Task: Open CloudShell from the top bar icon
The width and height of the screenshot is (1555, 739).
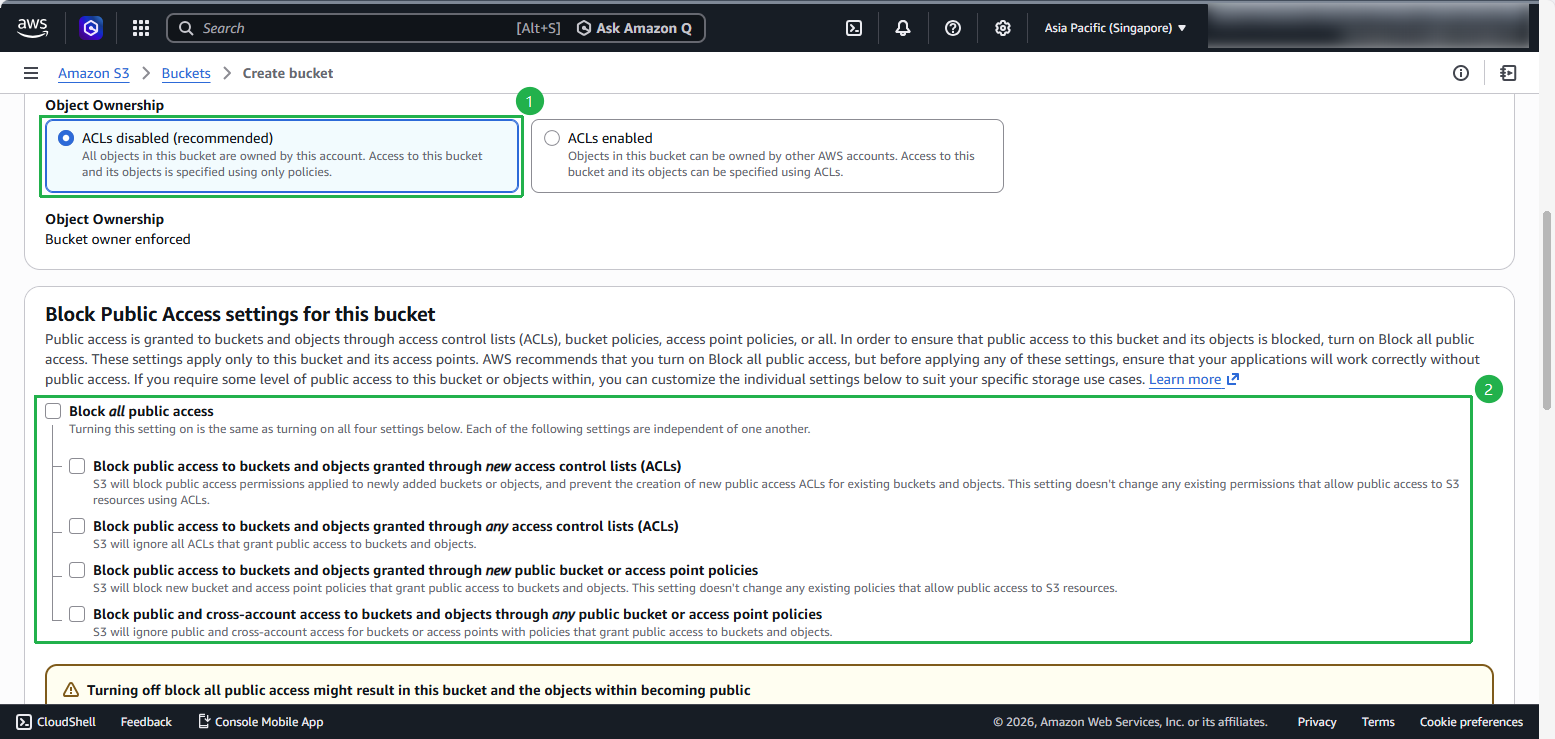Action: click(854, 28)
